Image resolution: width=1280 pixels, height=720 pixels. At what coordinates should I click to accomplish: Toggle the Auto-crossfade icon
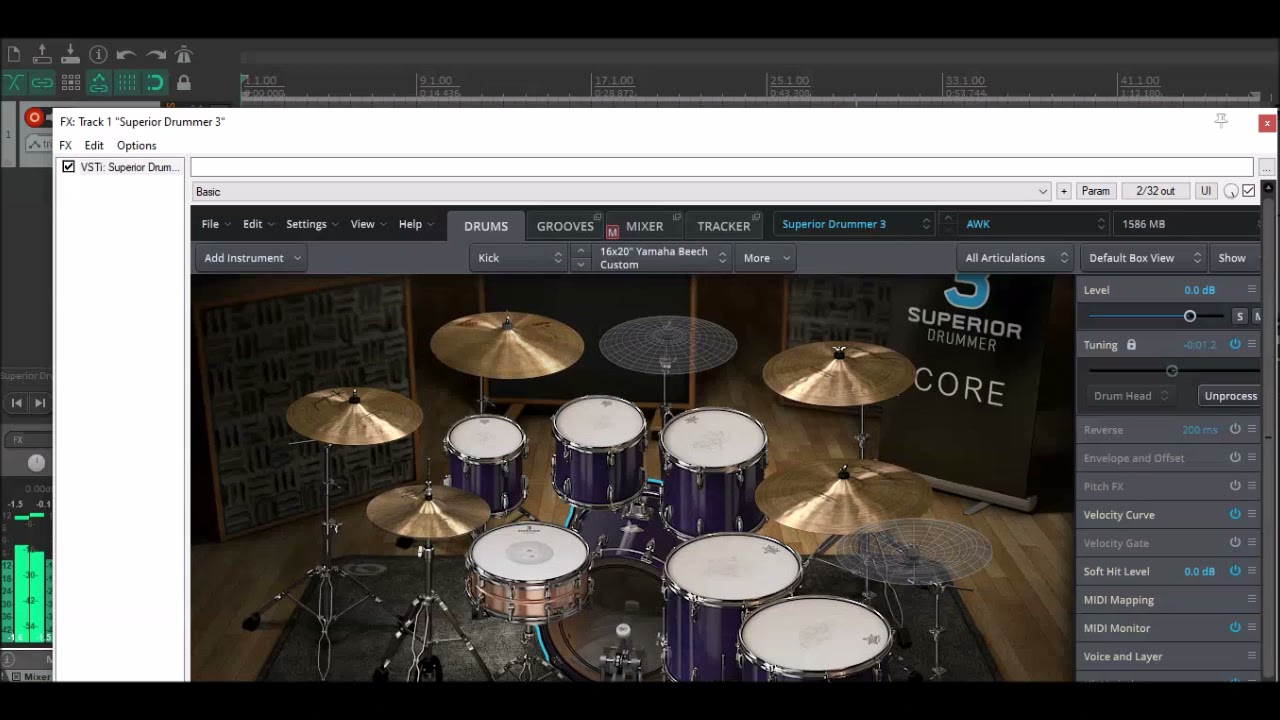point(13,83)
